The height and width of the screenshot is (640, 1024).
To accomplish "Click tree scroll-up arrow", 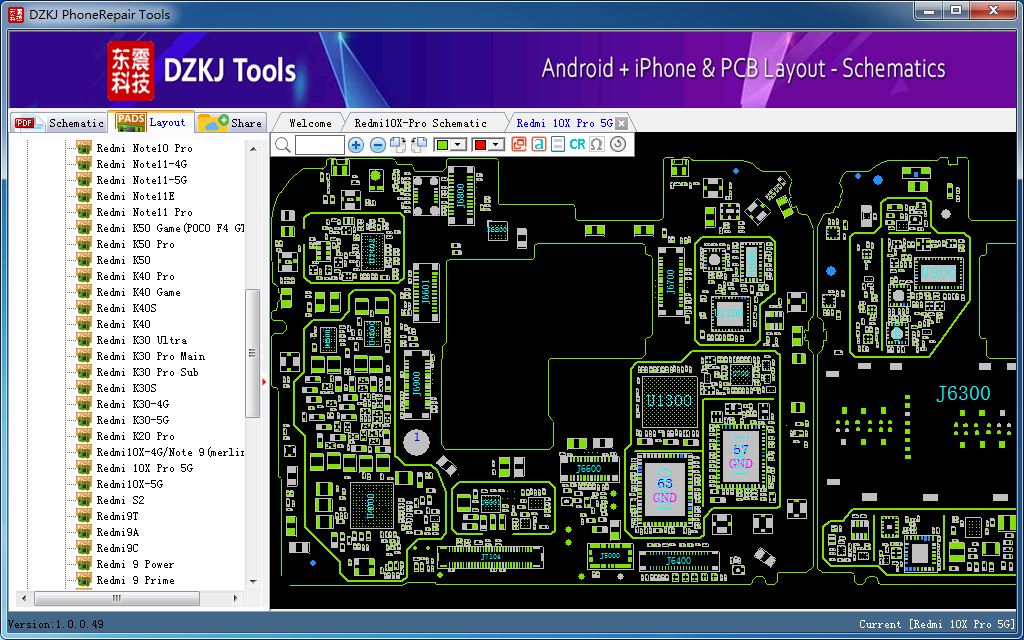I will coord(253,149).
